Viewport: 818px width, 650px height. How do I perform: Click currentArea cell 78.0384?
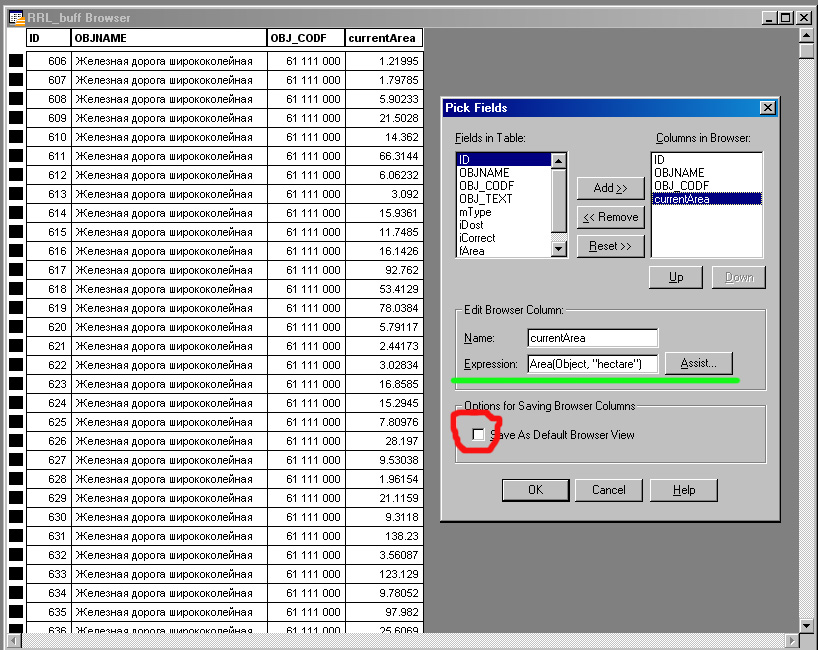pyautogui.click(x=384, y=308)
